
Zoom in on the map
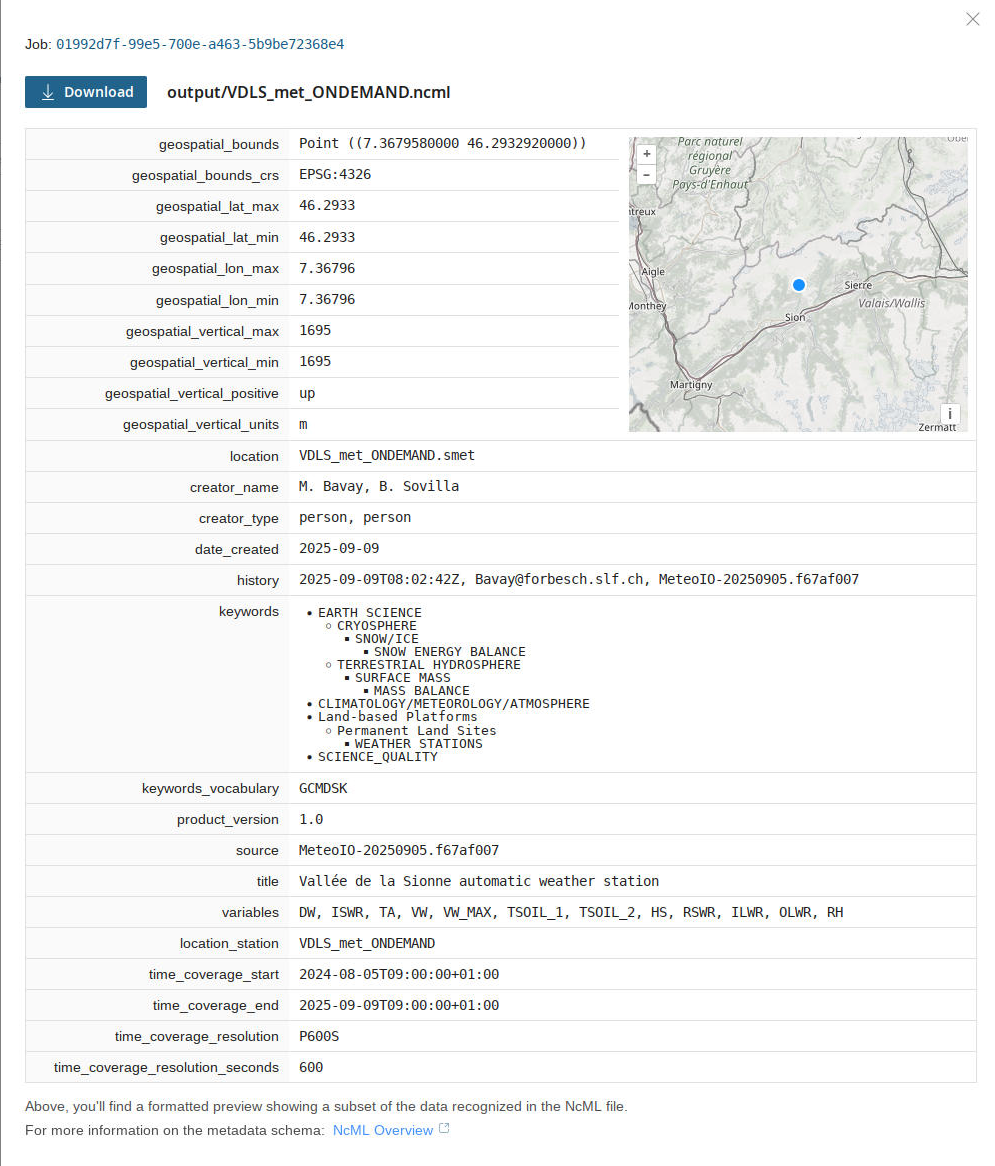point(647,154)
